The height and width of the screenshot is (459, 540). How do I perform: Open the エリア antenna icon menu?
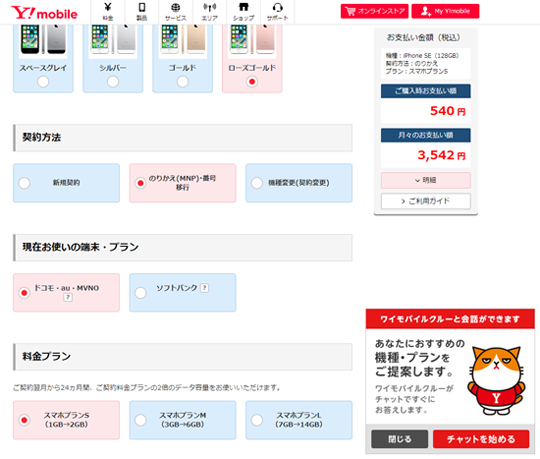click(x=209, y=12)
